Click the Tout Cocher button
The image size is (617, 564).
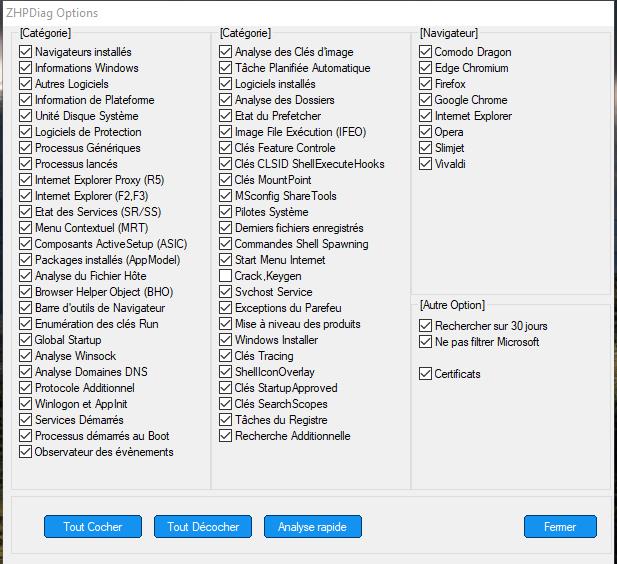point(92,527)
